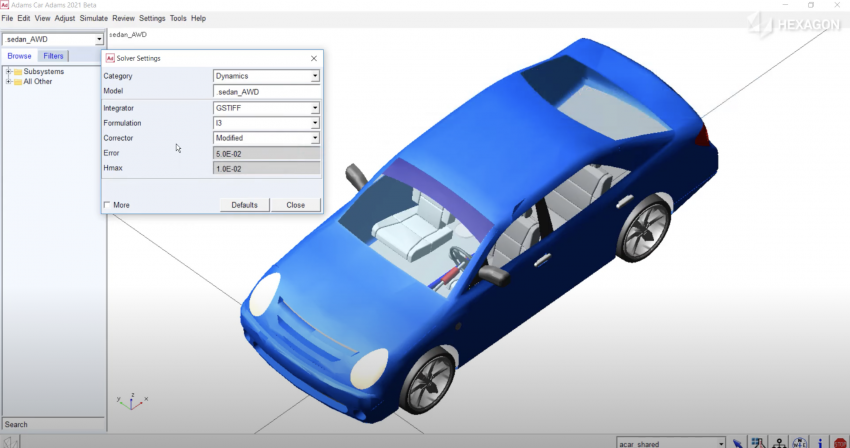The height and width of the screenshot is (448, 850).
Task: Click the Category label text
Action: click(118, 76)
